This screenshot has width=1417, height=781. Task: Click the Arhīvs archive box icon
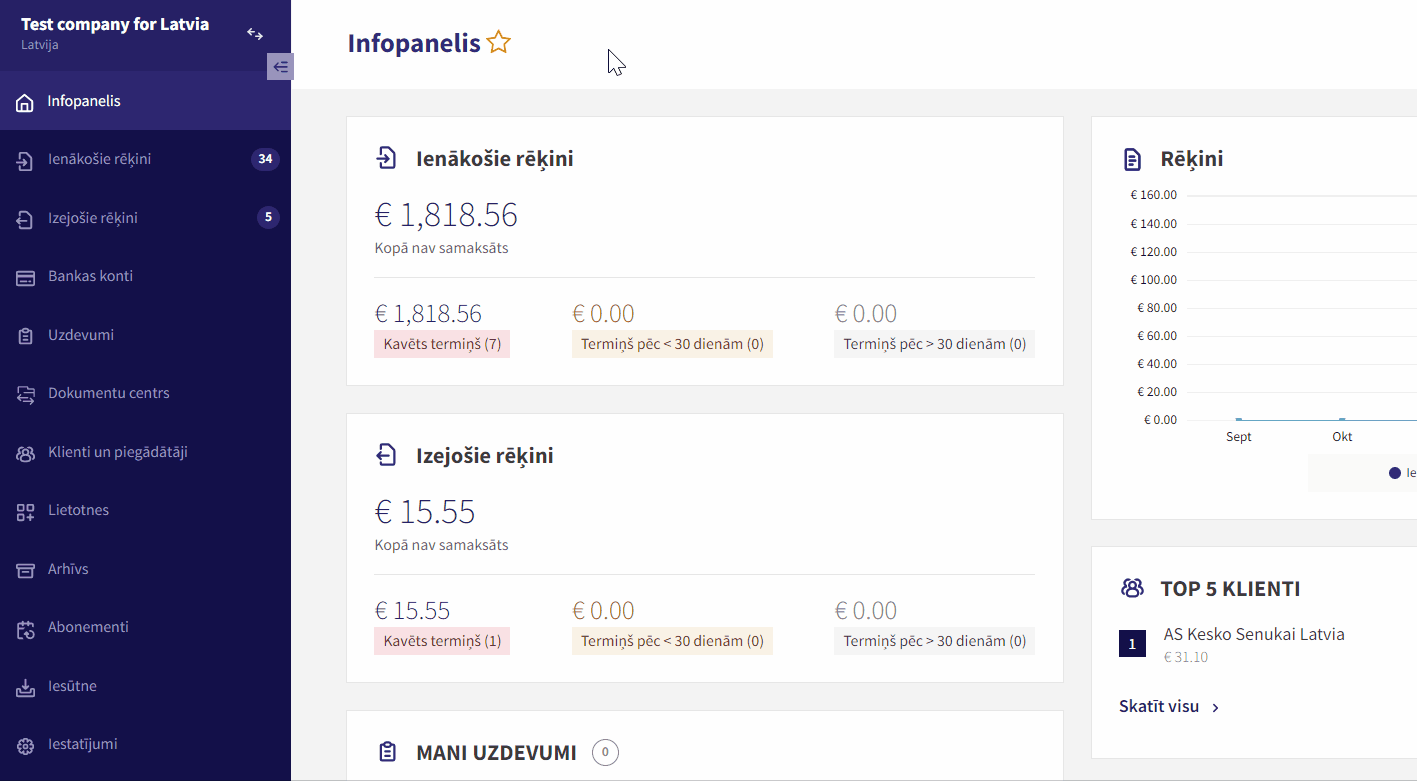click(x=26, y=570)
